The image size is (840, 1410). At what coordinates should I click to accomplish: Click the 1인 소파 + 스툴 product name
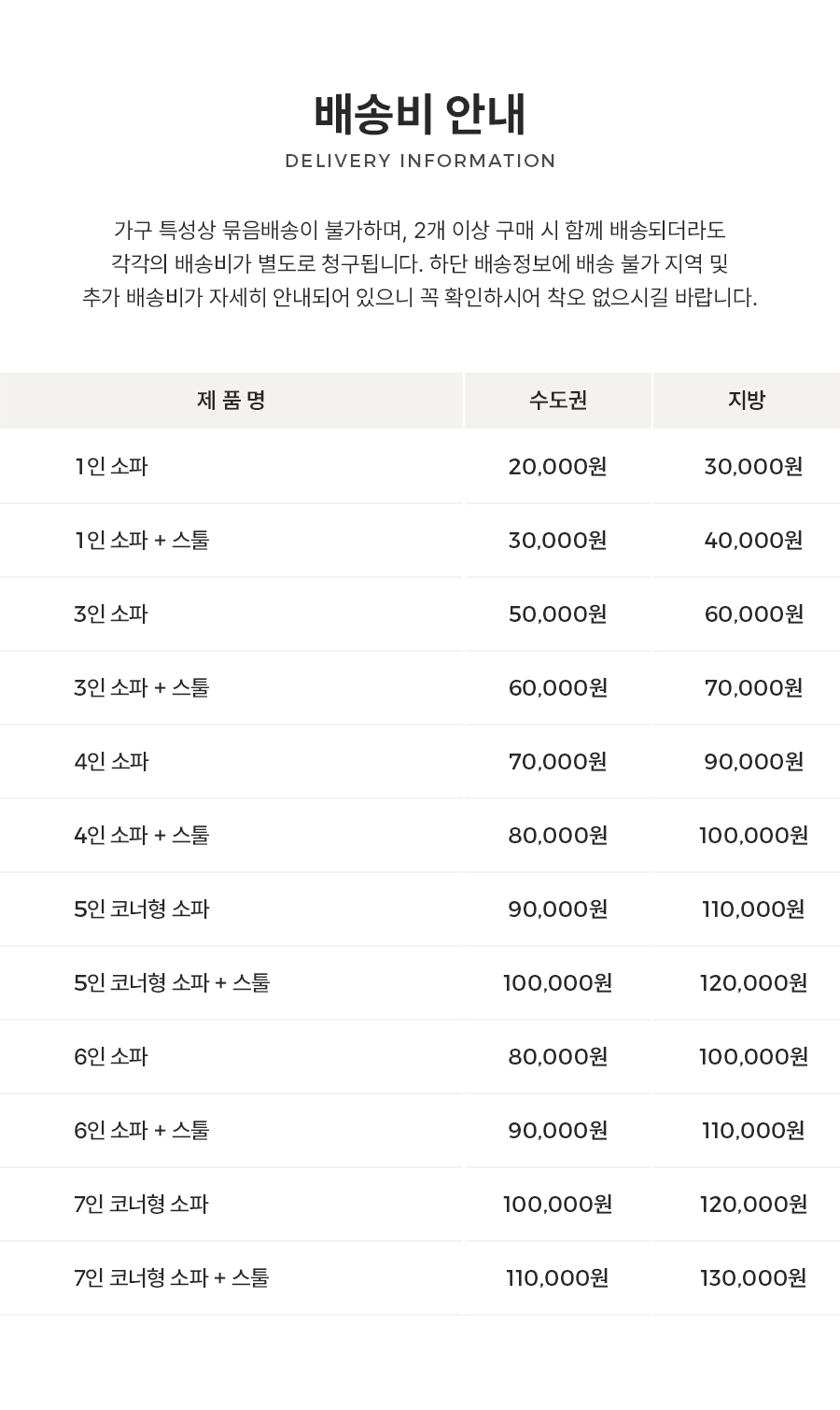pyautogui.click(x=142, y=540)
